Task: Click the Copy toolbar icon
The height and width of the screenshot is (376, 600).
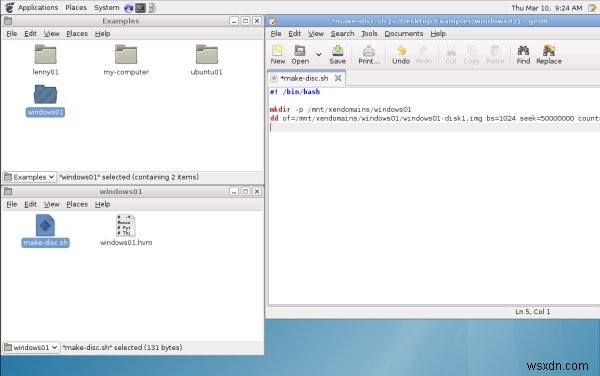Action: [x=471, y=55]
